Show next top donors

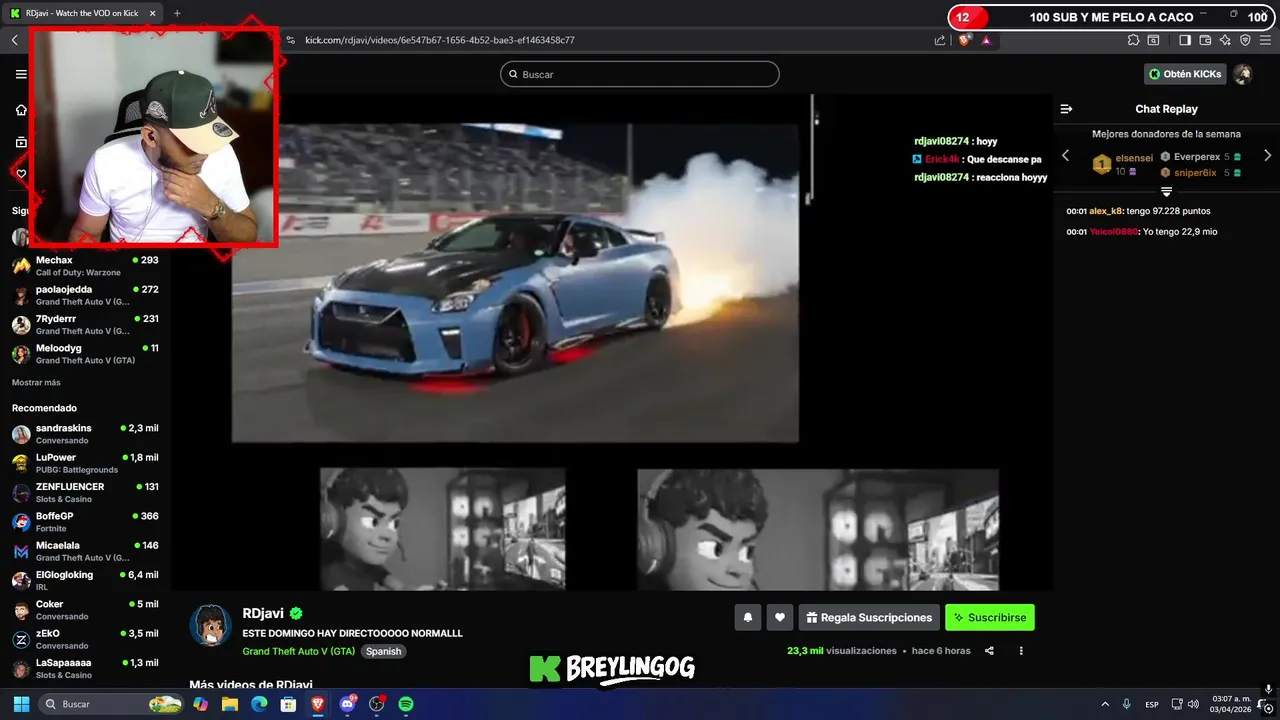point(1267,155)
